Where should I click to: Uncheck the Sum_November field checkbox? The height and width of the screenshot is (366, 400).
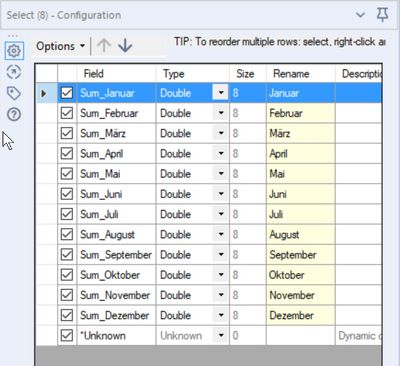tap(67, 295)
